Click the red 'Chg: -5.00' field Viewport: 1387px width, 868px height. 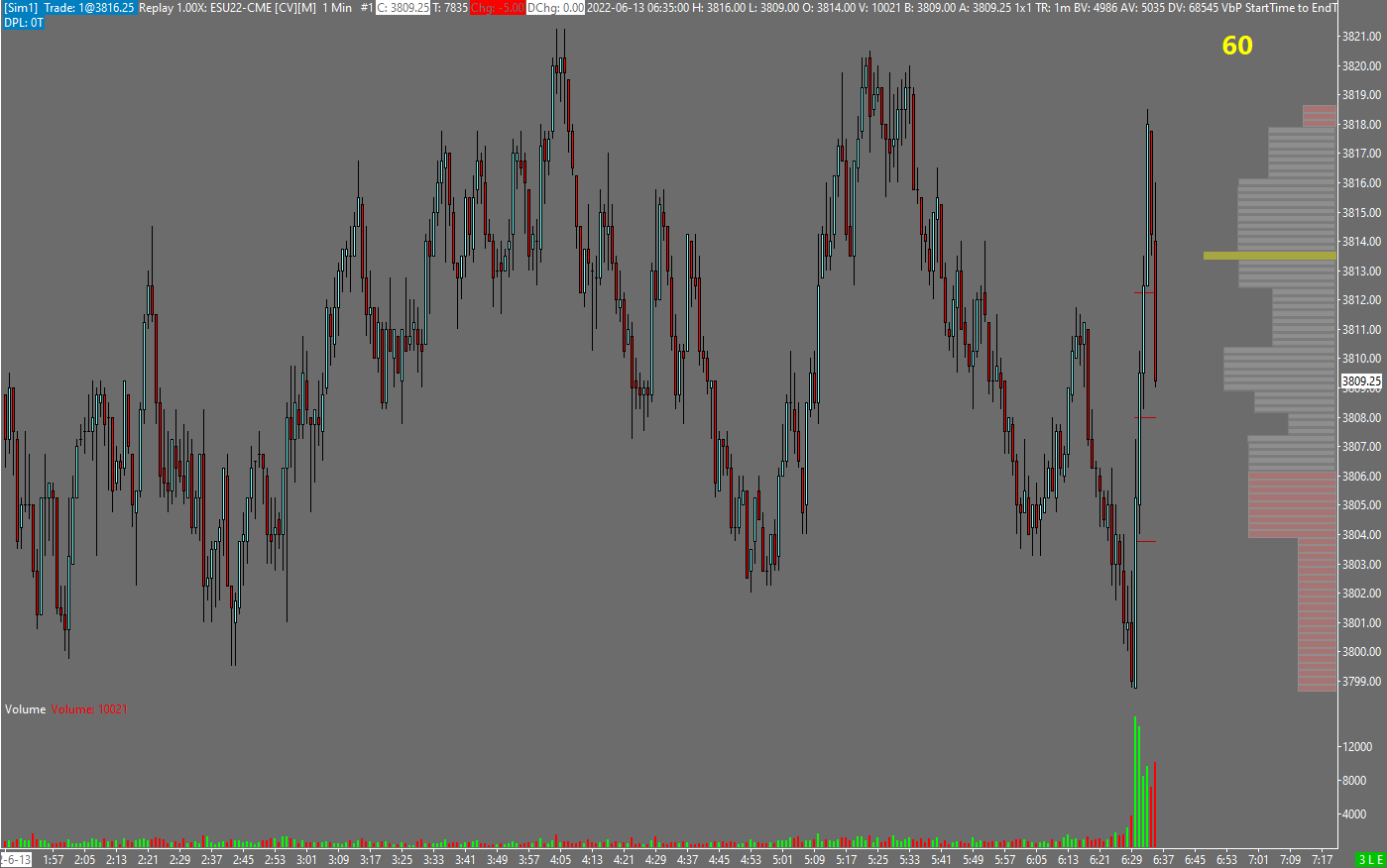pyautogui.click(x=498, y=8)
